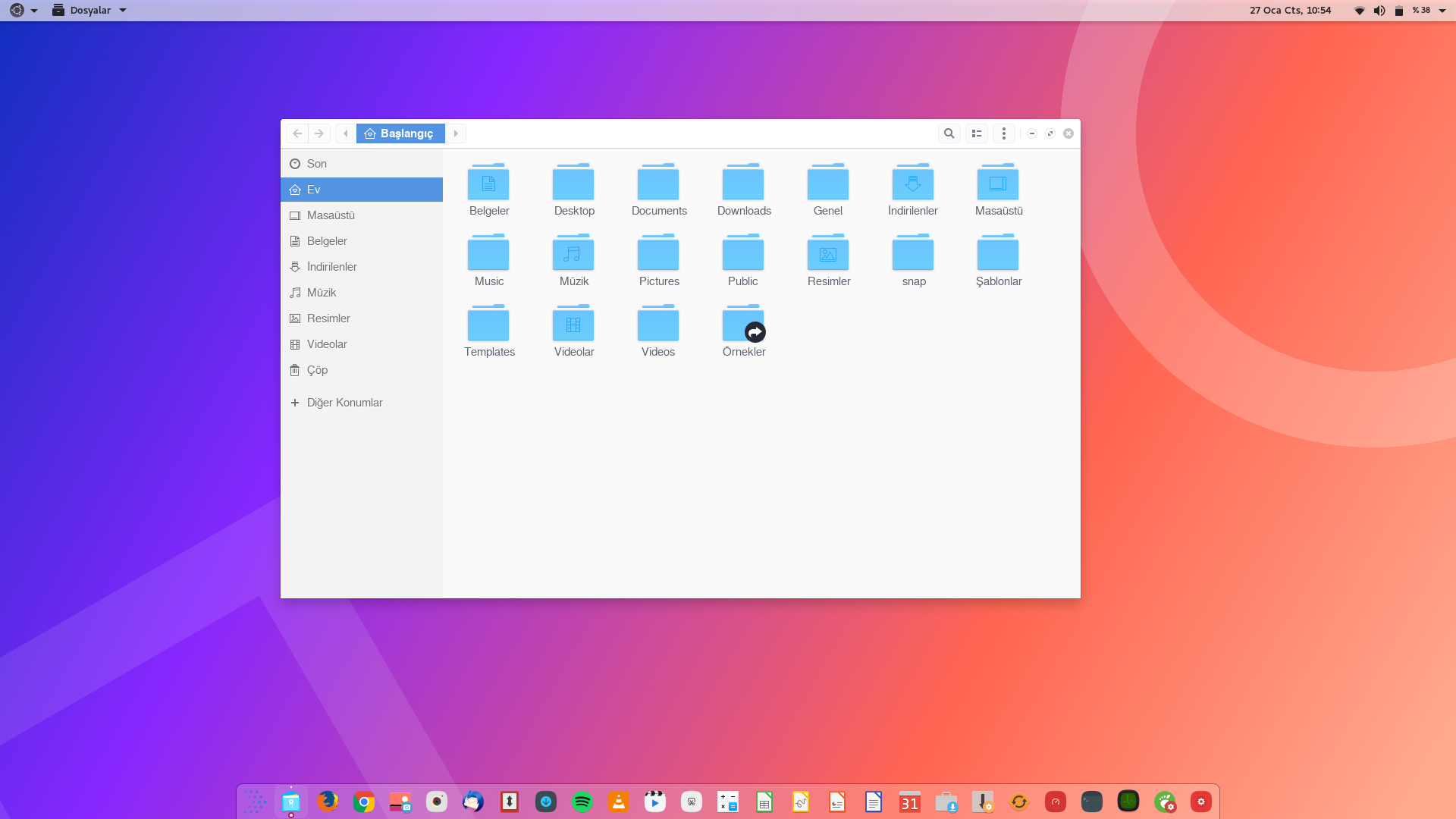Screen dimensions: 1456x819
Task: Open LibreOffice Calc from the dock
Action: tap(764, 802)
